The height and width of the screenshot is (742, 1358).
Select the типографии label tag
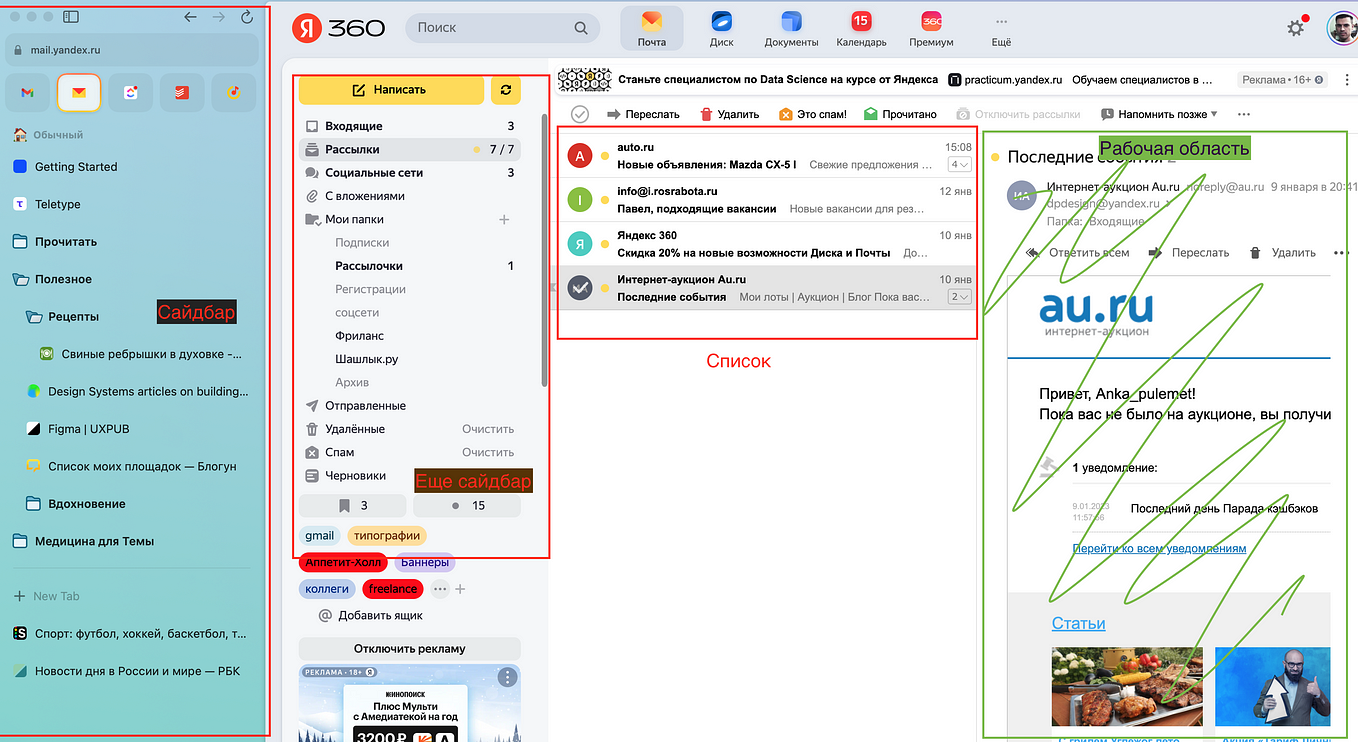(x=387, y=536)
